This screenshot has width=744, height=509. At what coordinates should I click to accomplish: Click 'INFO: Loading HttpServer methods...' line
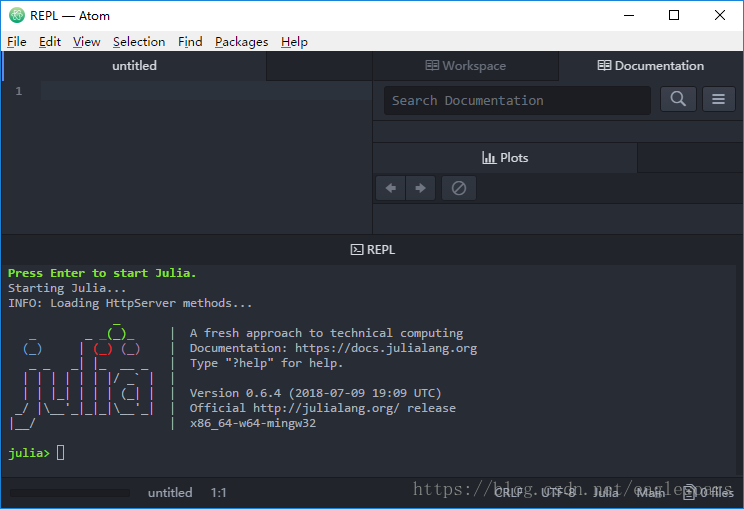coord(130,303)
